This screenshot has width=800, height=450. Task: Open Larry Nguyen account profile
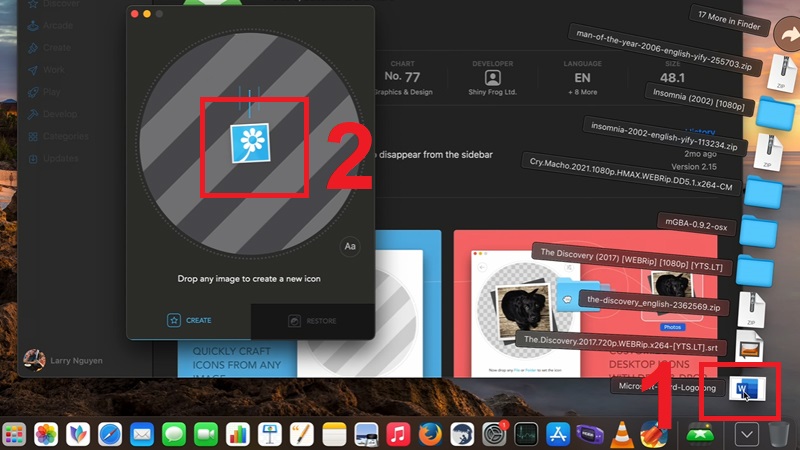click(63, 360)
